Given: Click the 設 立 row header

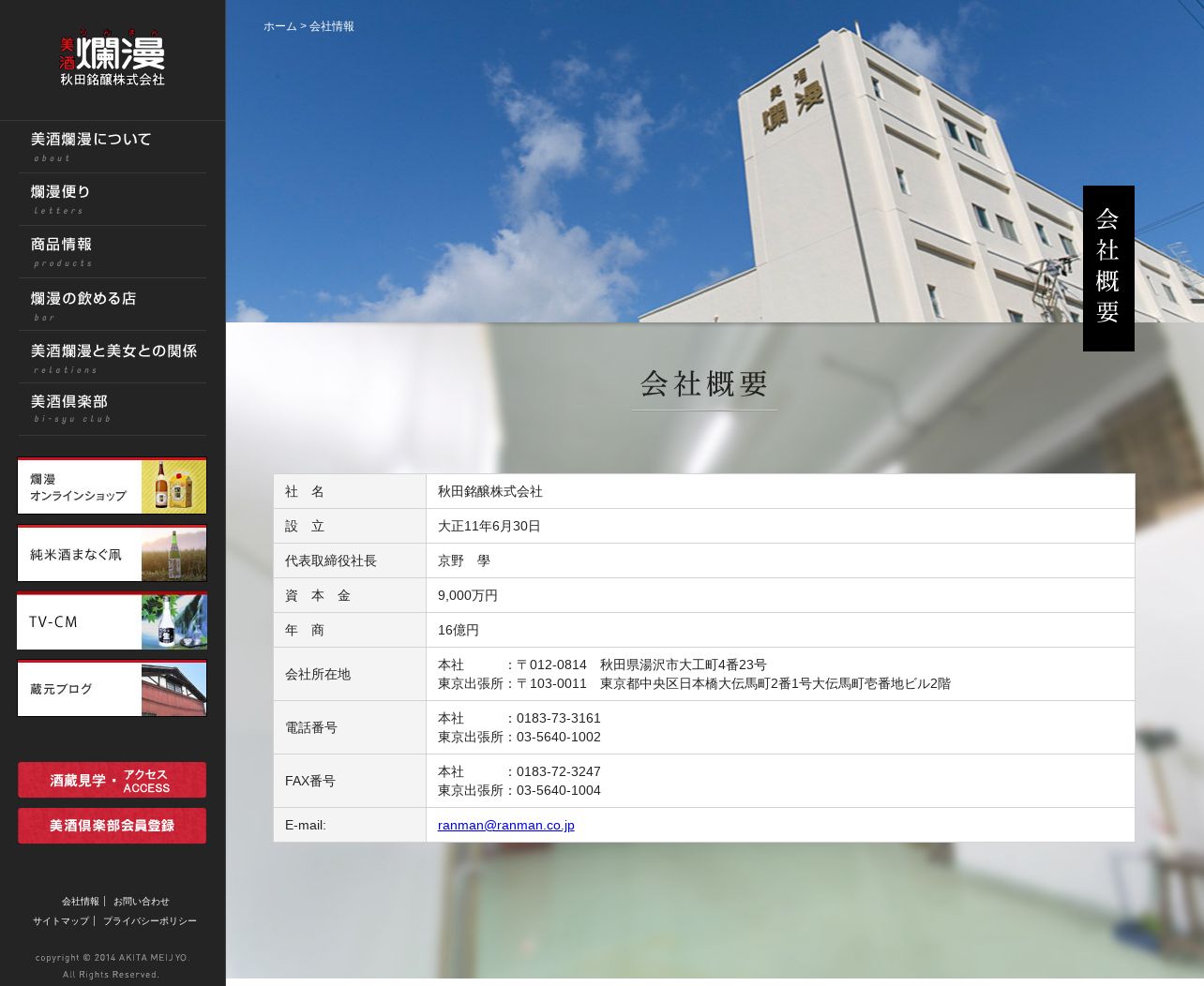Looking at the screenshot, I should click(350, 526).
